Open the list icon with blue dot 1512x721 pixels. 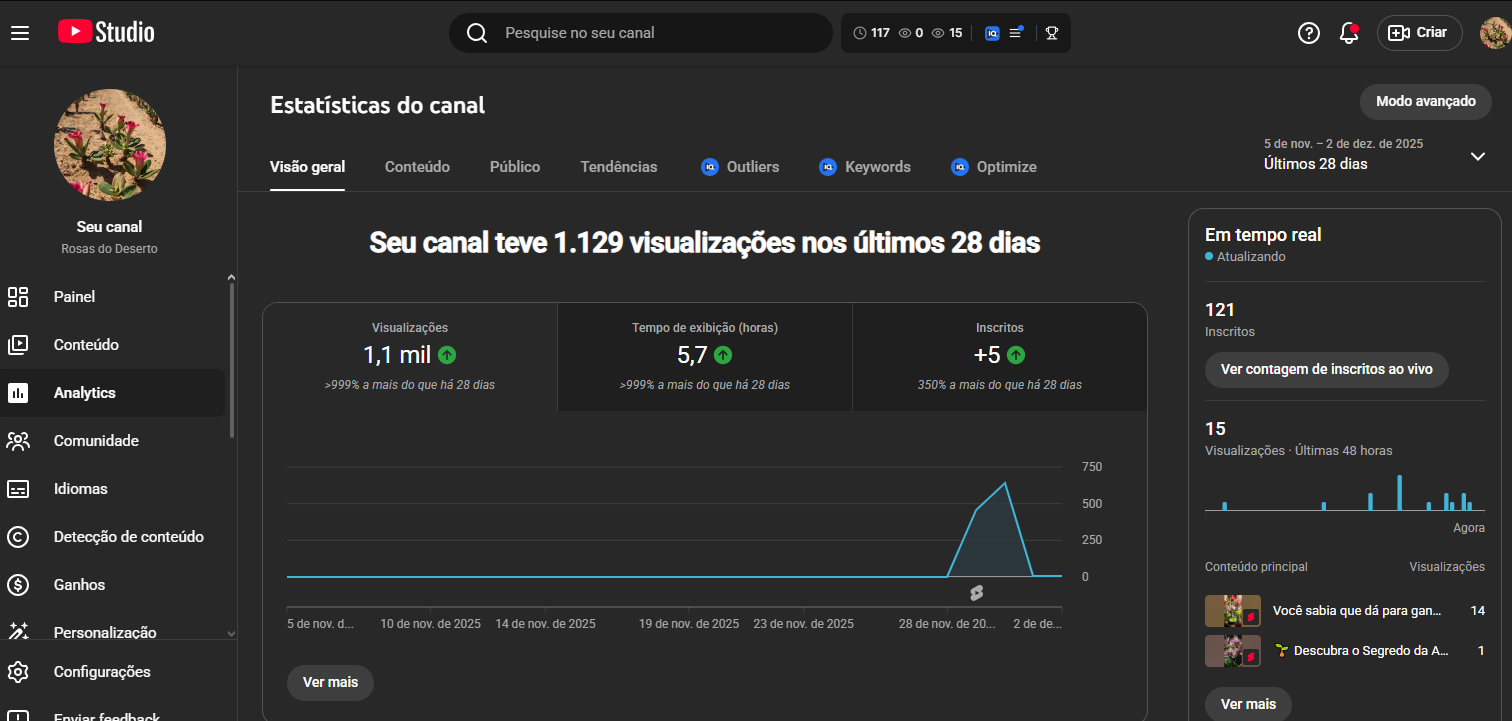tap(1016, 33)
